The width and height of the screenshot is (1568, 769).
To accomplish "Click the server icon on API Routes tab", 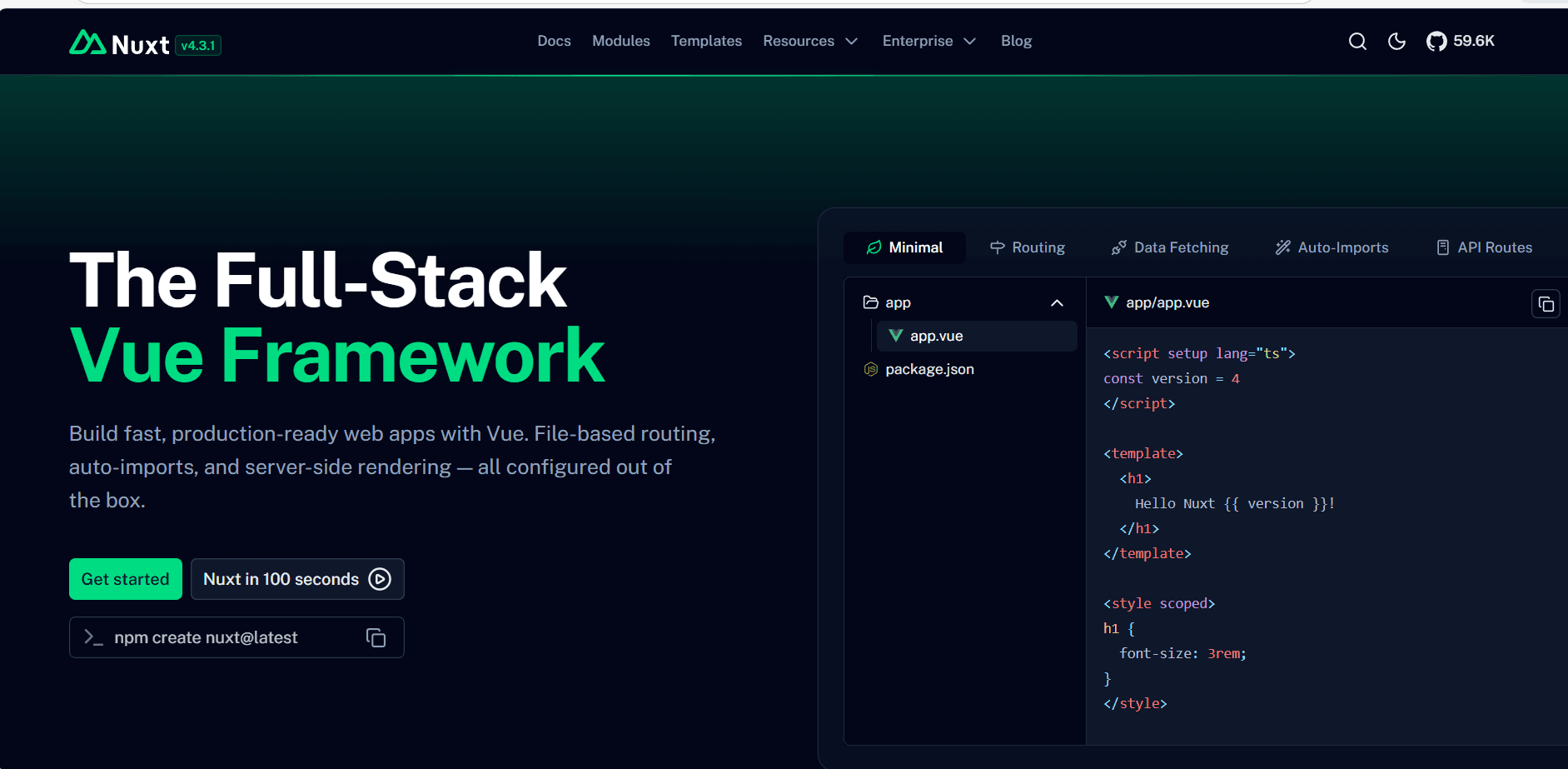I will point(1443,247).
